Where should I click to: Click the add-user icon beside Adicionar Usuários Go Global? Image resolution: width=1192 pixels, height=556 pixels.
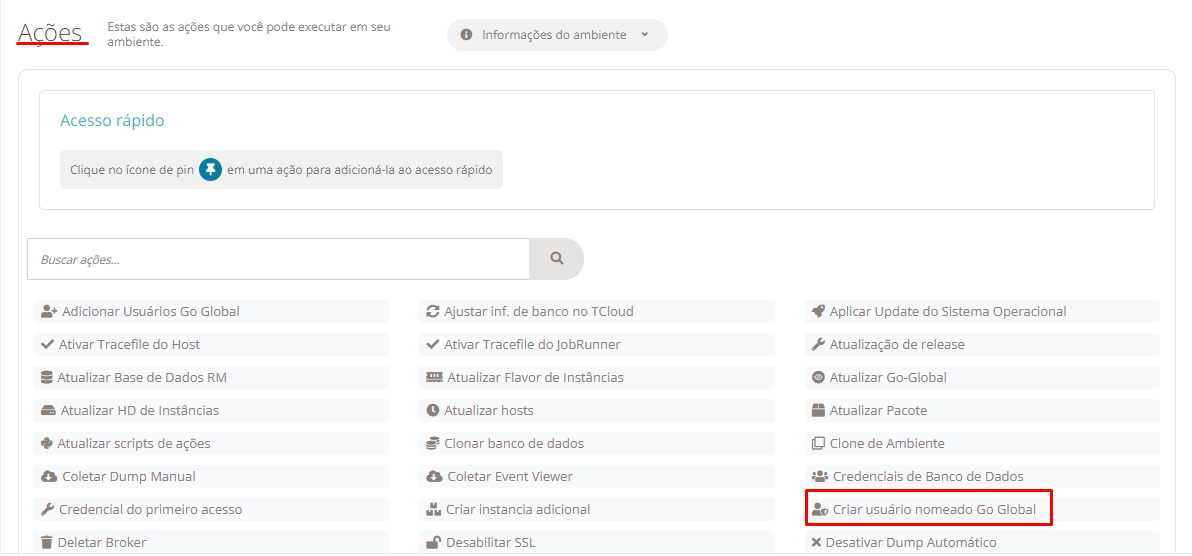pos(49,311)
